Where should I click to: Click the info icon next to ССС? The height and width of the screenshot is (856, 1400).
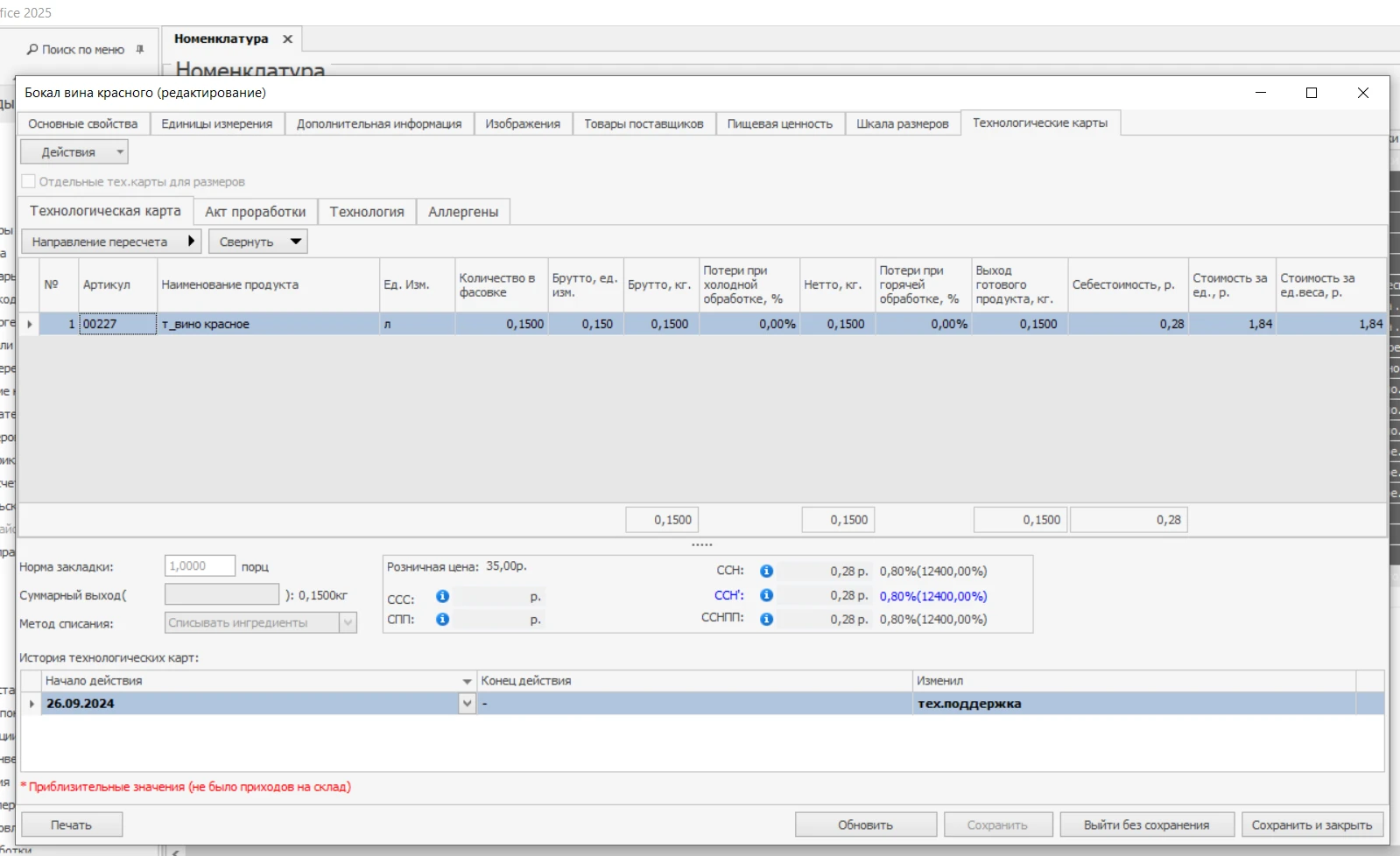[443, 596]
